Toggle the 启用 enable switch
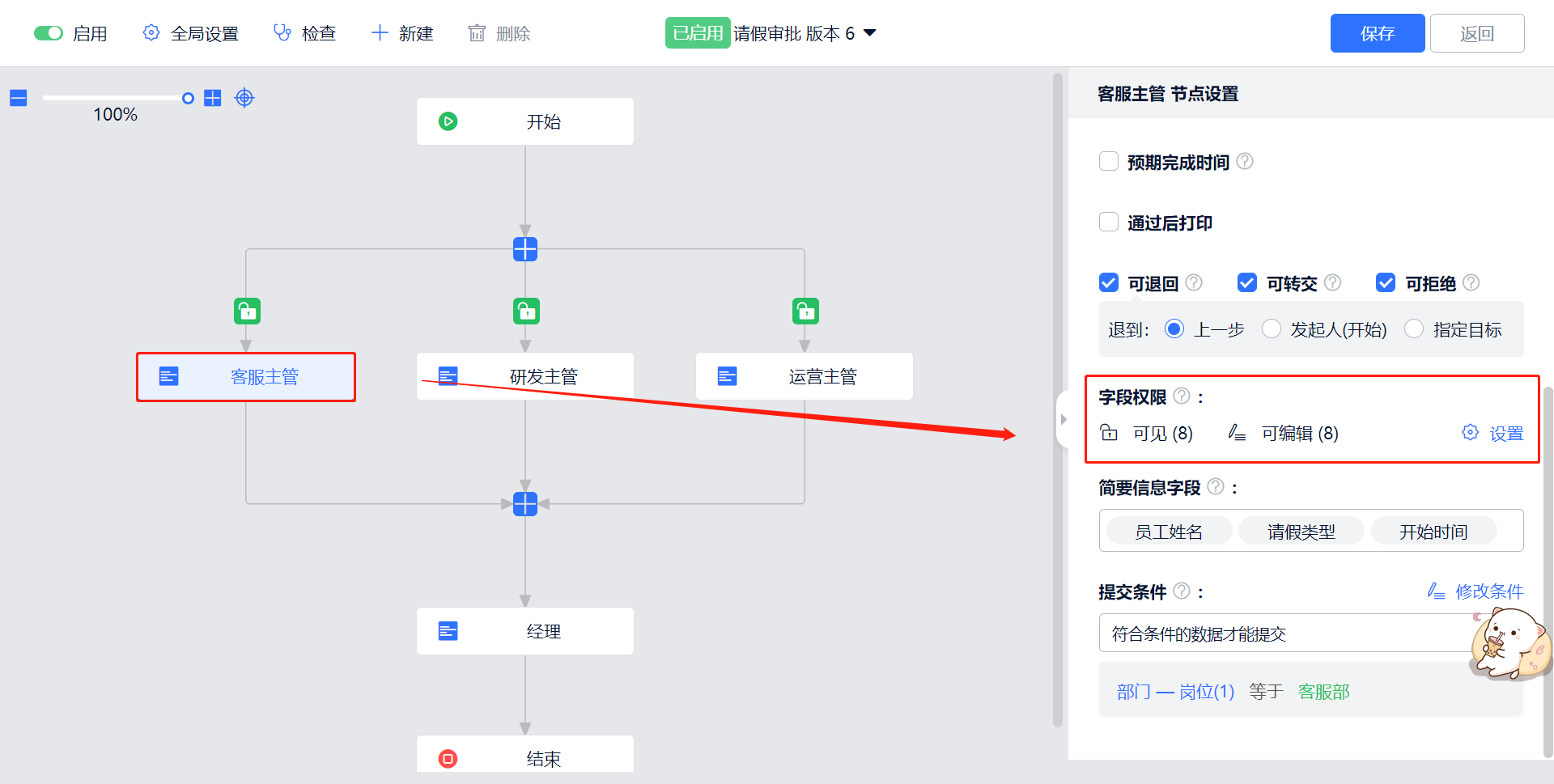This screenshot has height=784, width=1554. [x=49, y=33]
